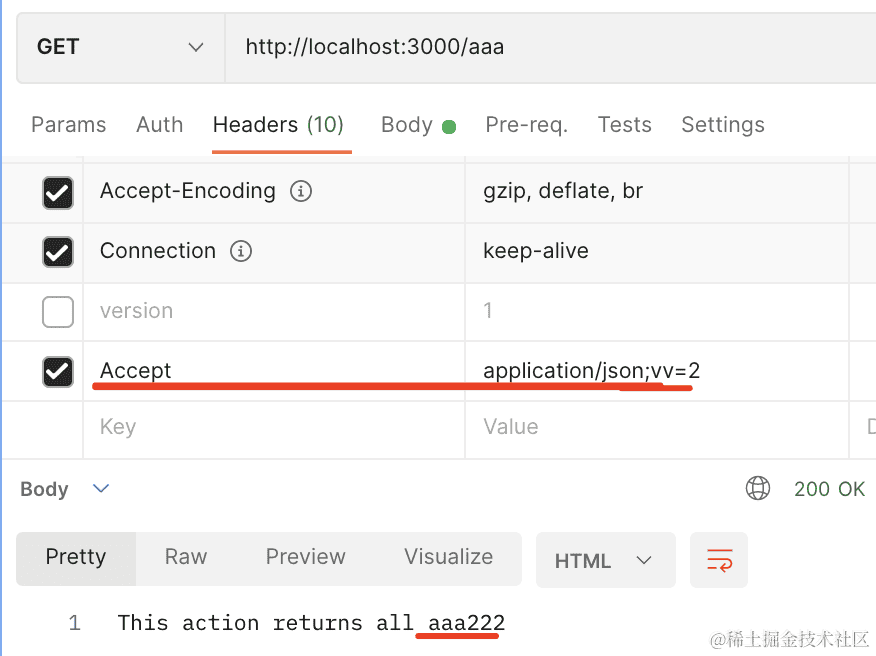Screen dimensions: 876x656
Task: Disable the Accept header checkbox
Action: (58, 372)
